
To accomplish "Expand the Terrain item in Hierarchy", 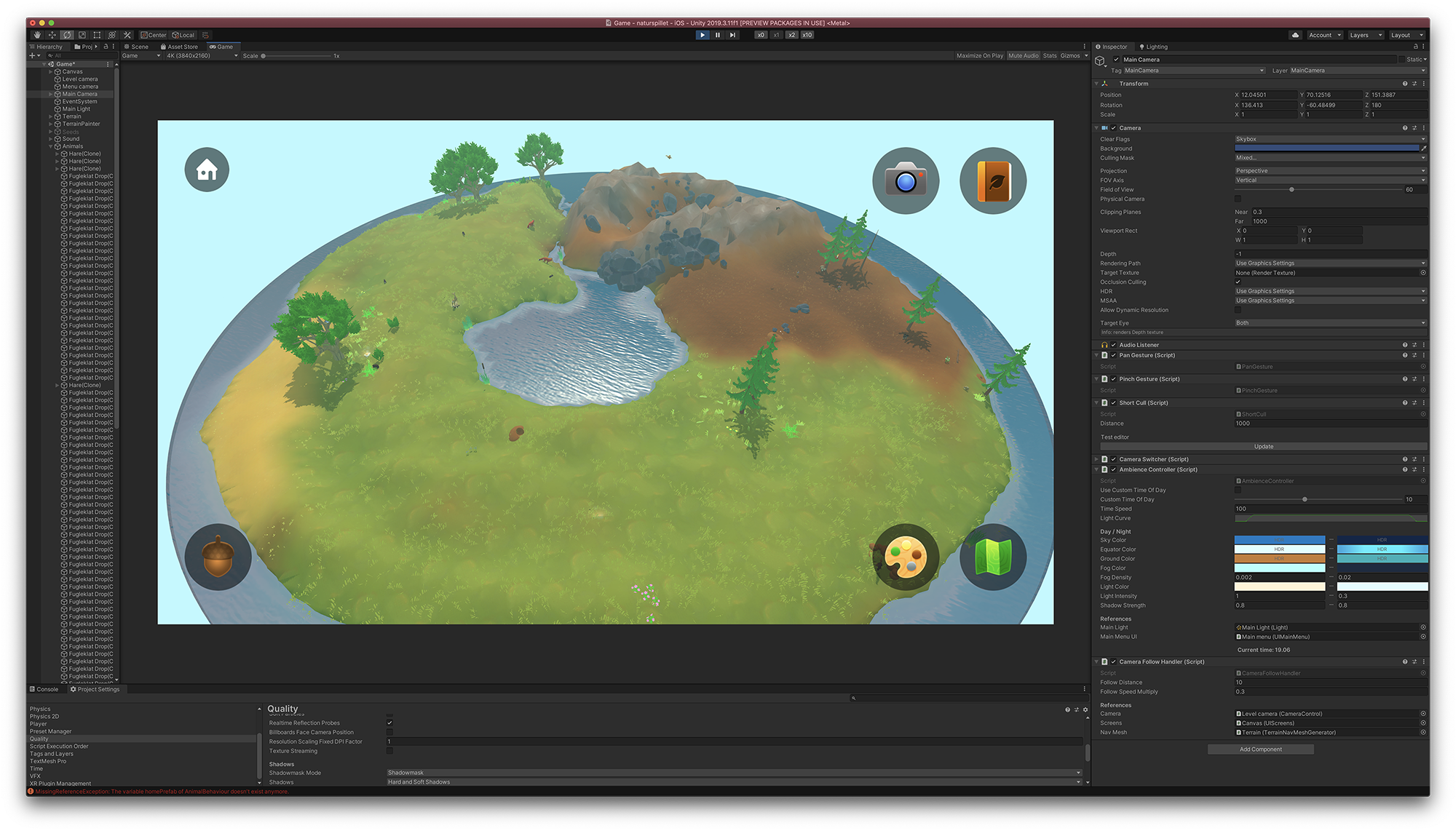I will click(50, 116).
